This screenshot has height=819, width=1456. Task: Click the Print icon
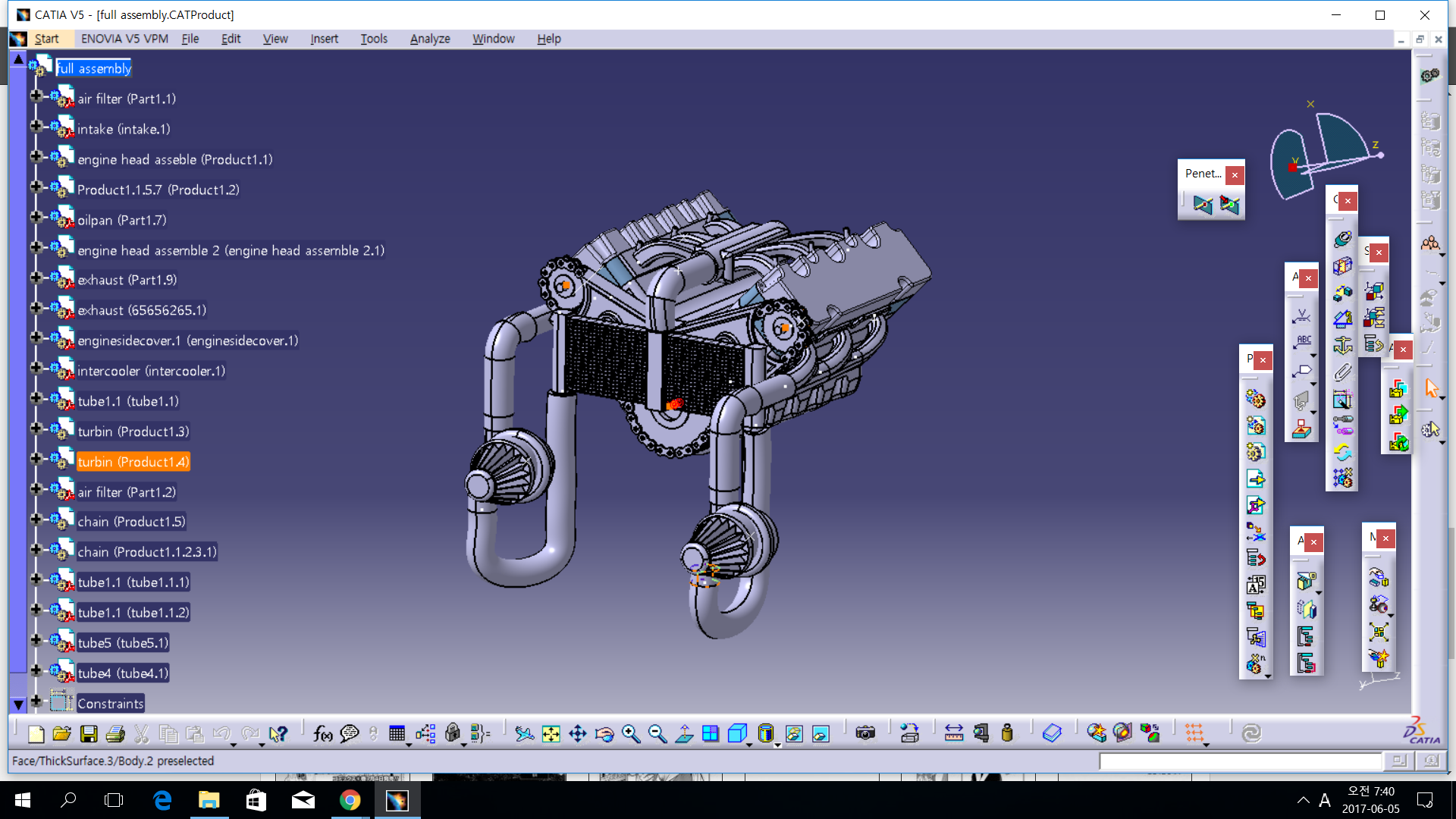point(115,733)
